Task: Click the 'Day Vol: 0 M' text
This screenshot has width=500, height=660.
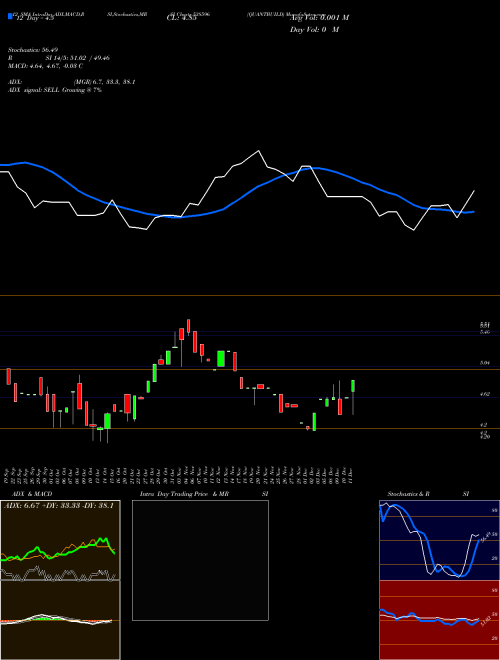Action: coord(314,29)
